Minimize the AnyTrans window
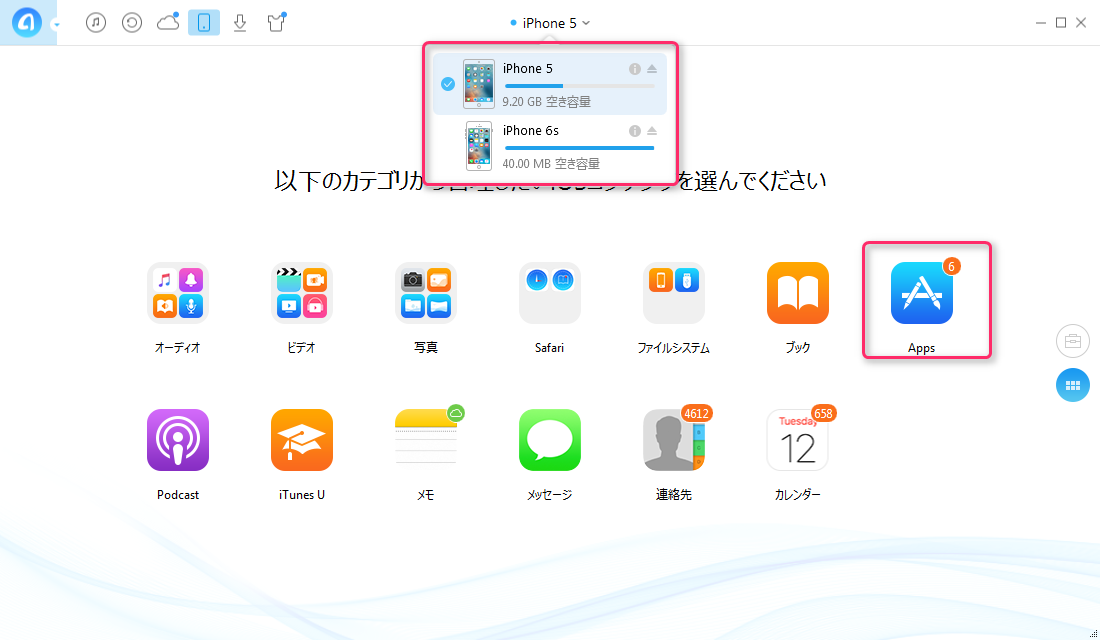 tap(1040, 23)
